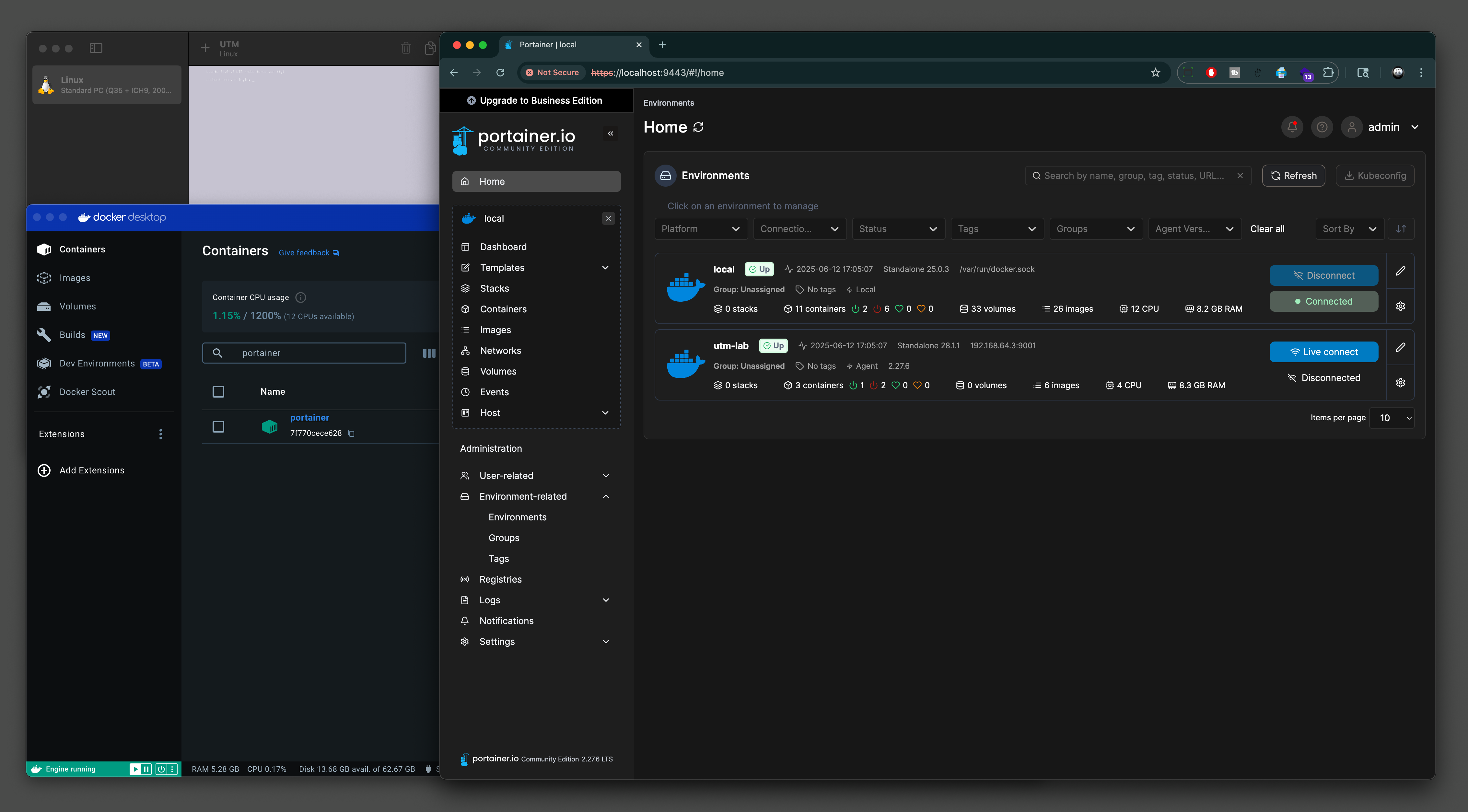Check the portainer container row checkbox
This screenshot has width=1468, height=812.
pos(218,427)
